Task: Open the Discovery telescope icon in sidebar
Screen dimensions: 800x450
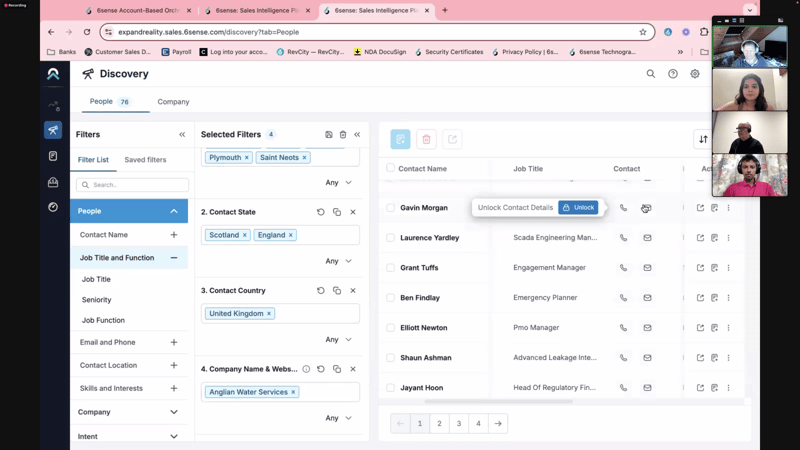Action: tap(53, 130)
